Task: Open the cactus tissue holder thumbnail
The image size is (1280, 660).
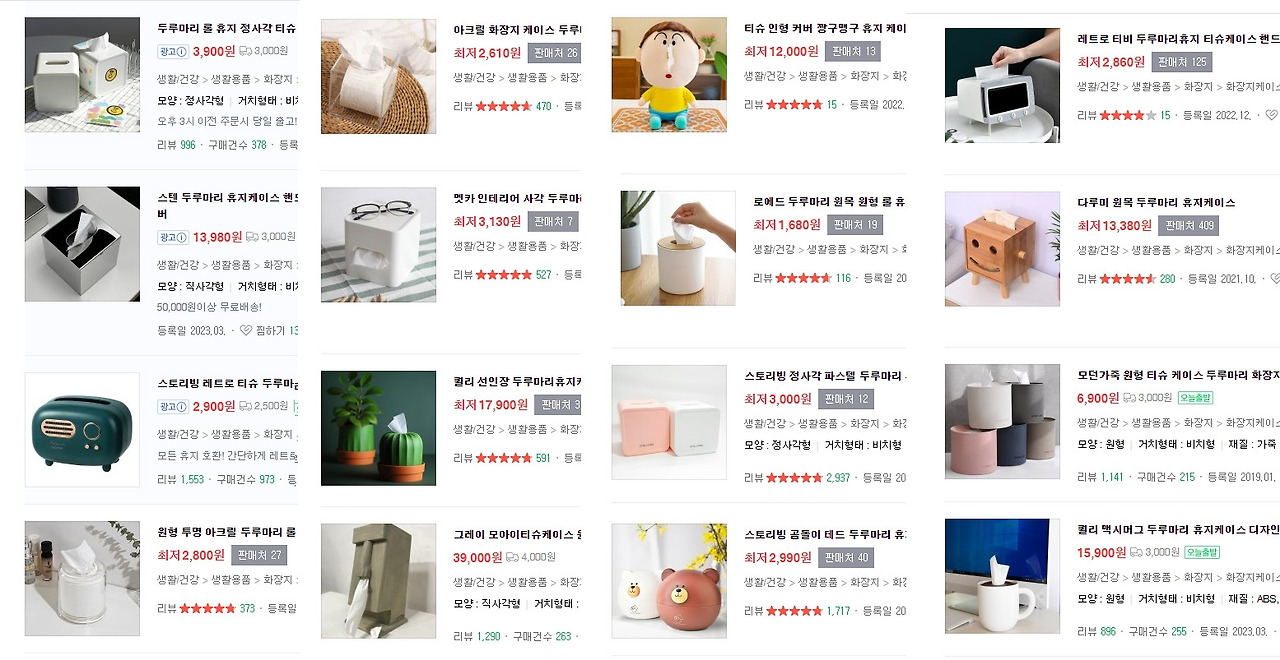Action: [x=378, y=428]
